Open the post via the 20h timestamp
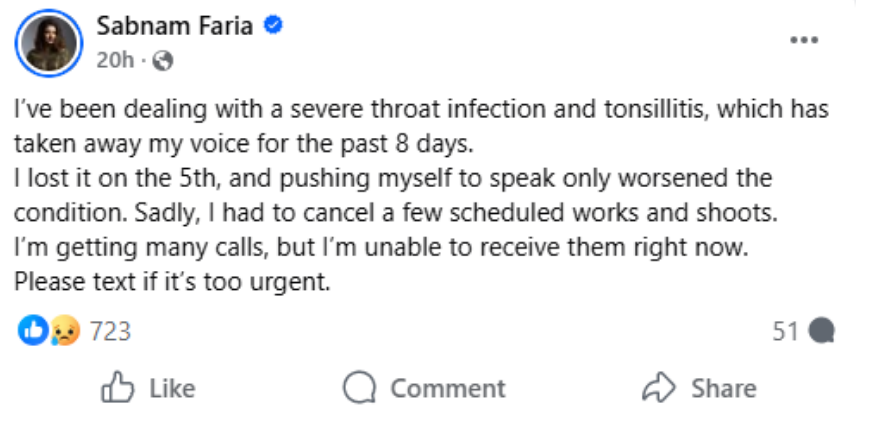878x423 pixels. pos(115,60)
